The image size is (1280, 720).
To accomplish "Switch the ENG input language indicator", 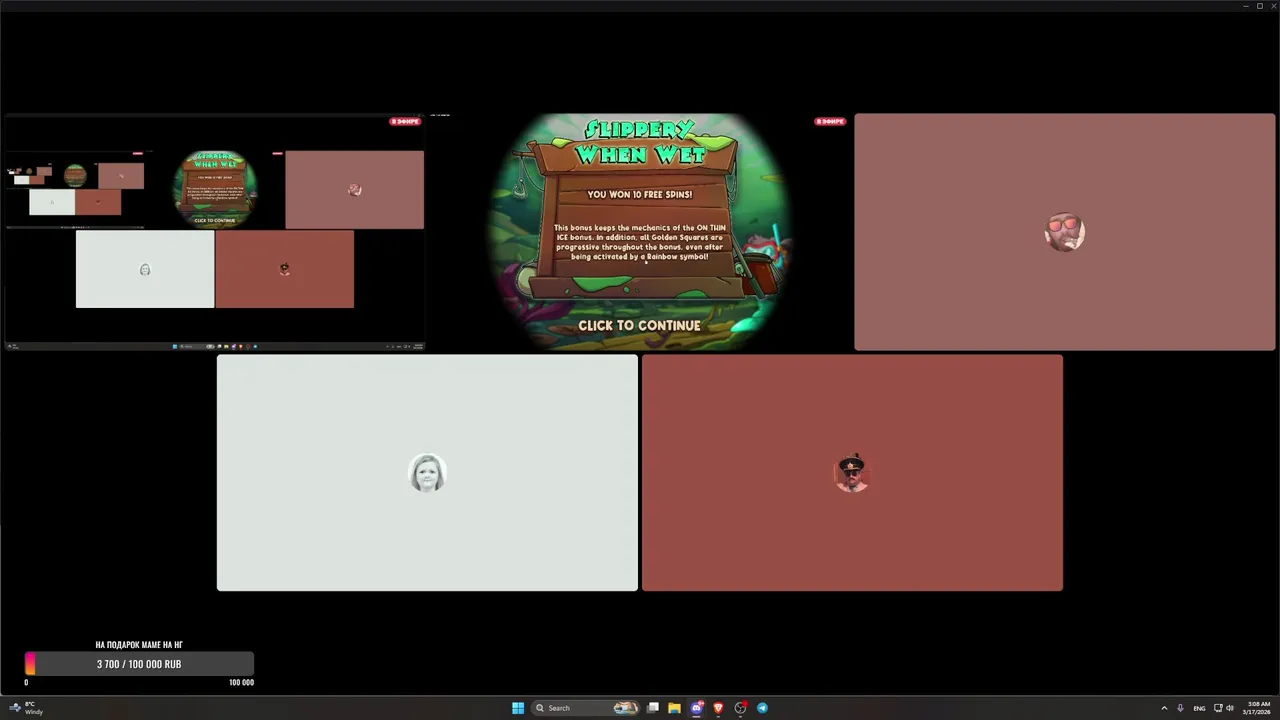I will coord(1199,708).
